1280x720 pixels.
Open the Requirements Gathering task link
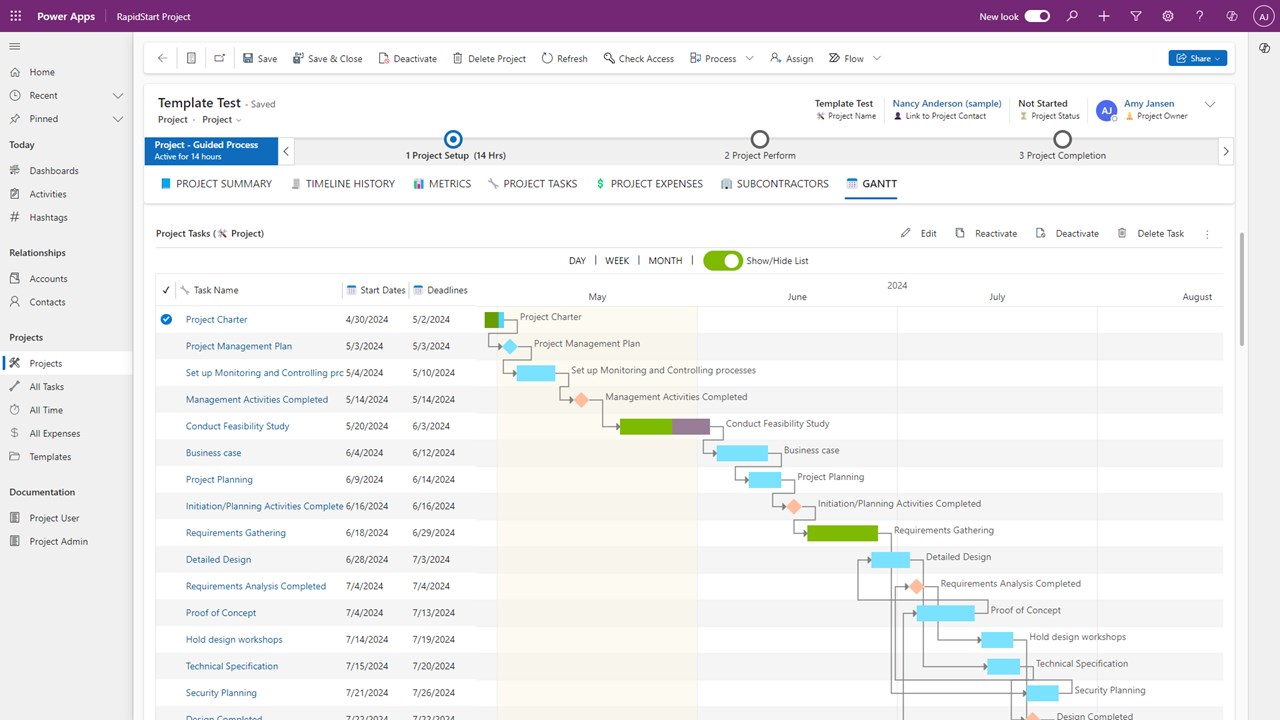tap(236, 533)
